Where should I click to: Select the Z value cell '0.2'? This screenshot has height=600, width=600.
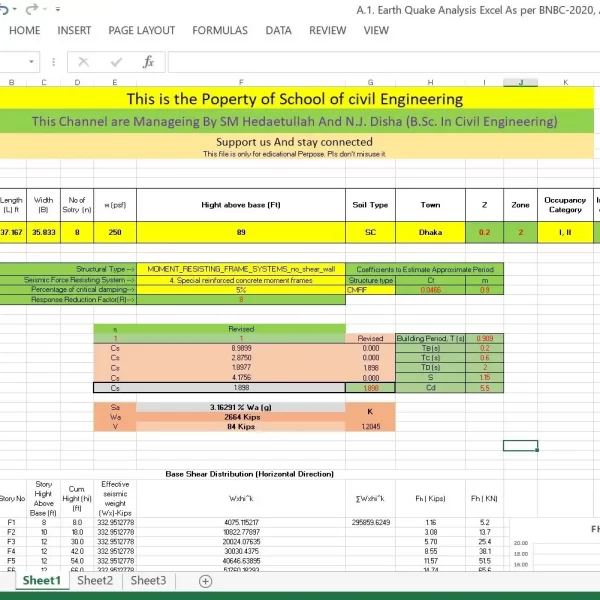point(484,232)
